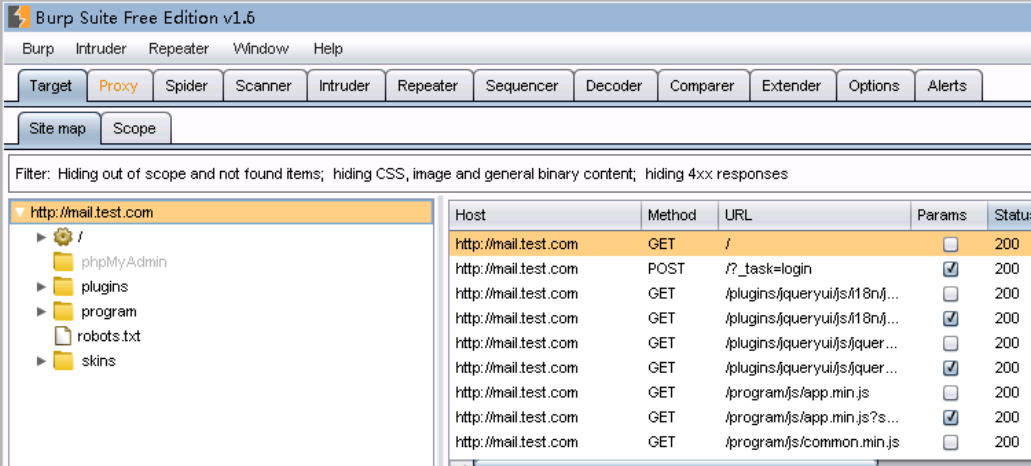Switch to the Decoder tab
This screenshot has height=466, width=1031.
click(614, 86)
